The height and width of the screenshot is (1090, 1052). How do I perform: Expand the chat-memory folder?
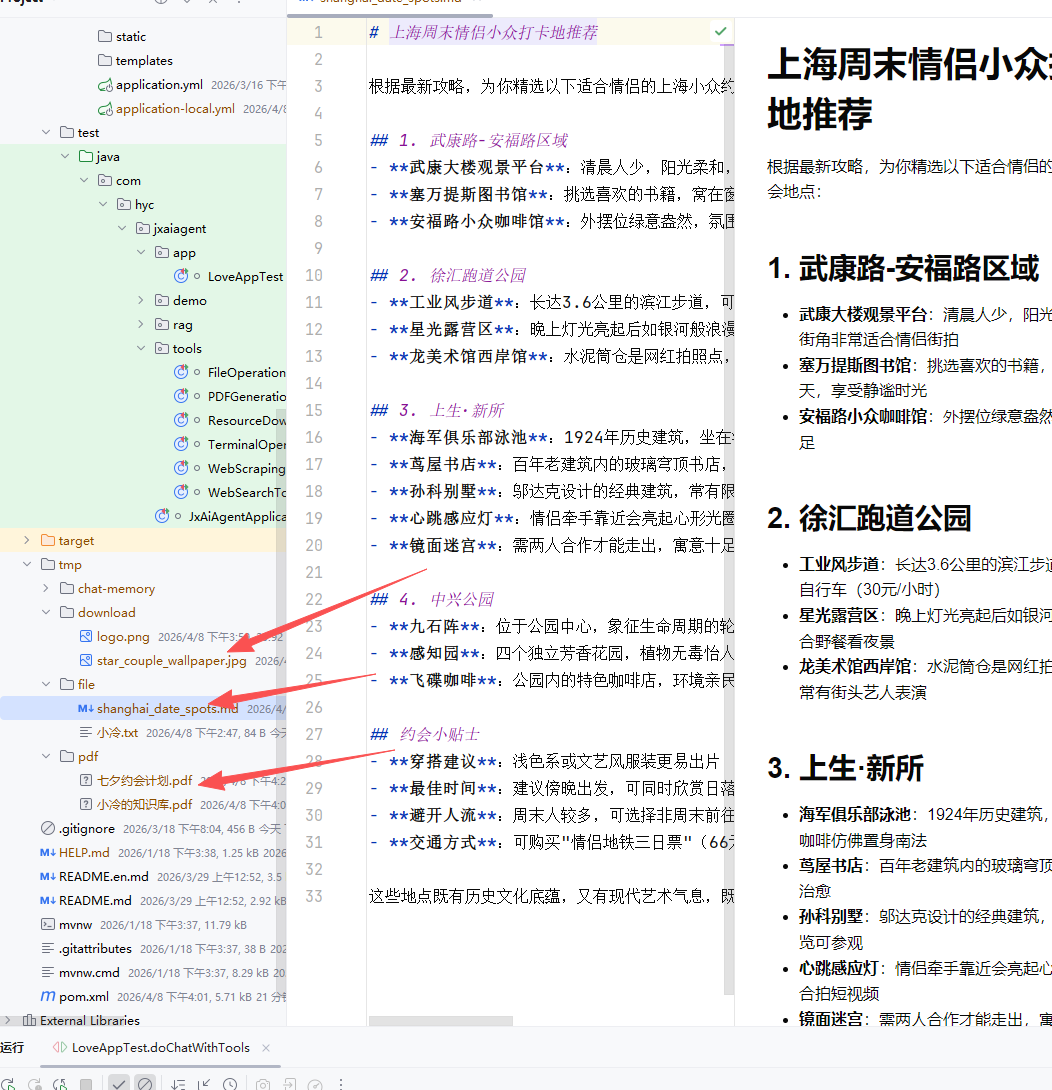(46, 588)
